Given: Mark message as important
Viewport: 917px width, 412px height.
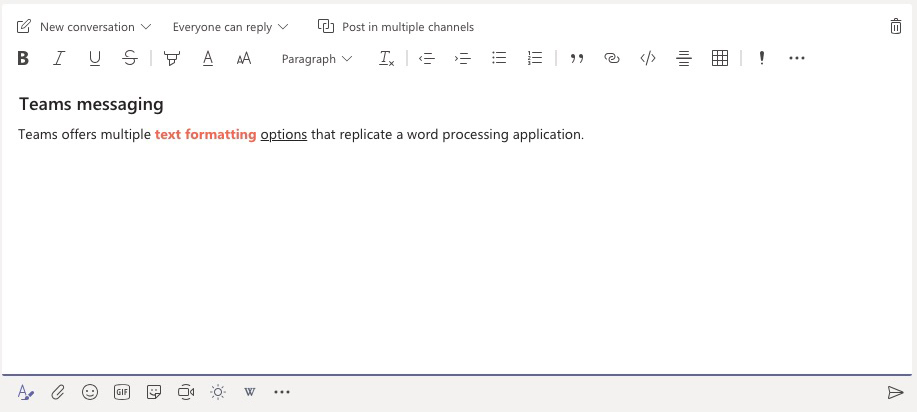Looking at the screenshot, I should pyautogui.click(x=761, y=58).
